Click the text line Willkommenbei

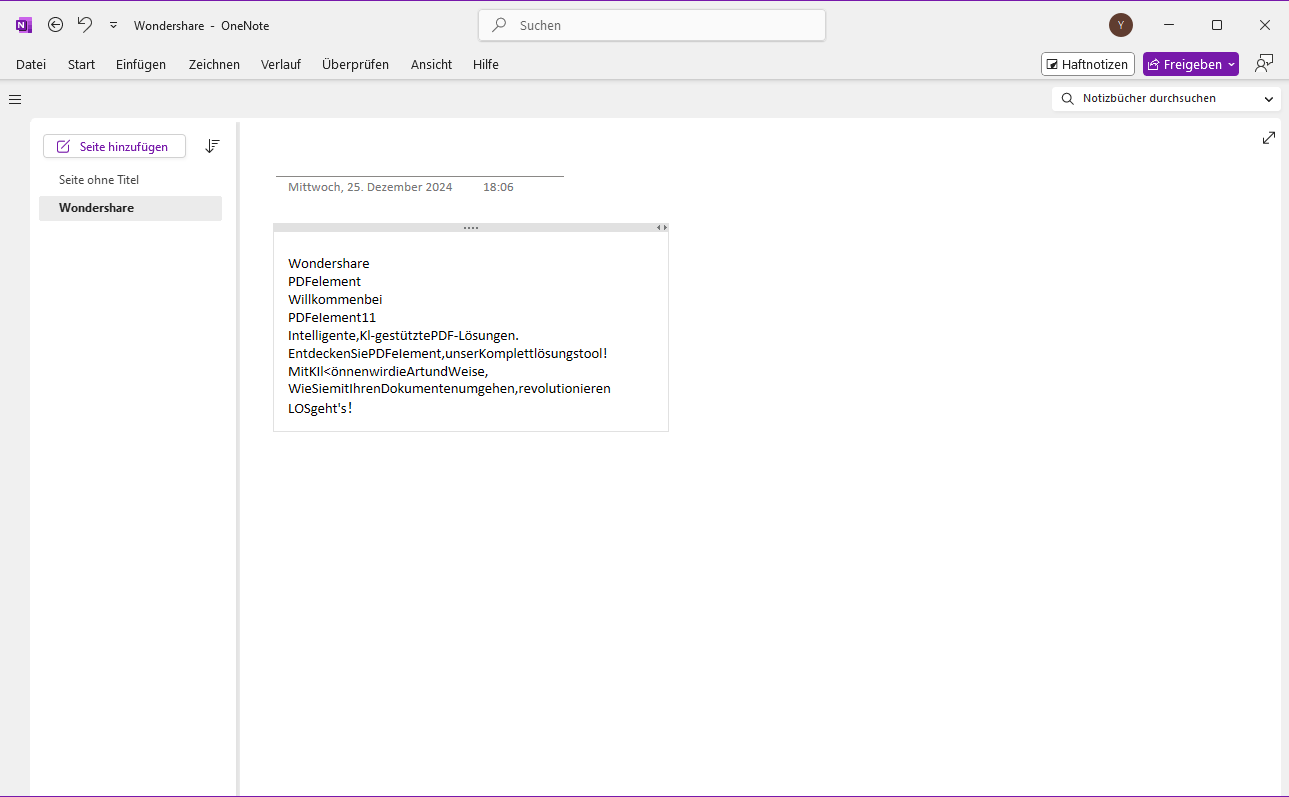click(x=335, y=299)
